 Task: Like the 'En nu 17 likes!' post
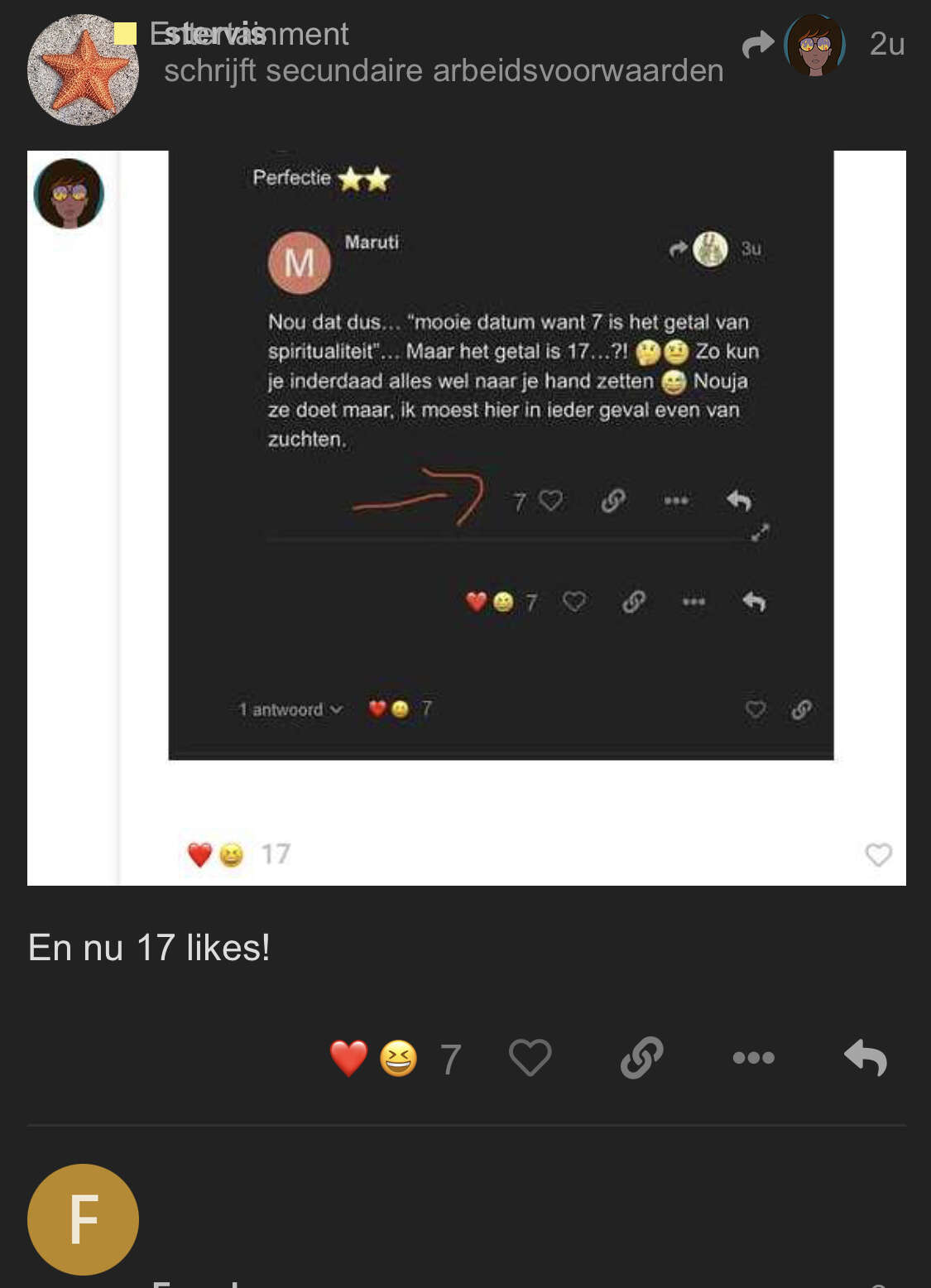point(530,1057)
